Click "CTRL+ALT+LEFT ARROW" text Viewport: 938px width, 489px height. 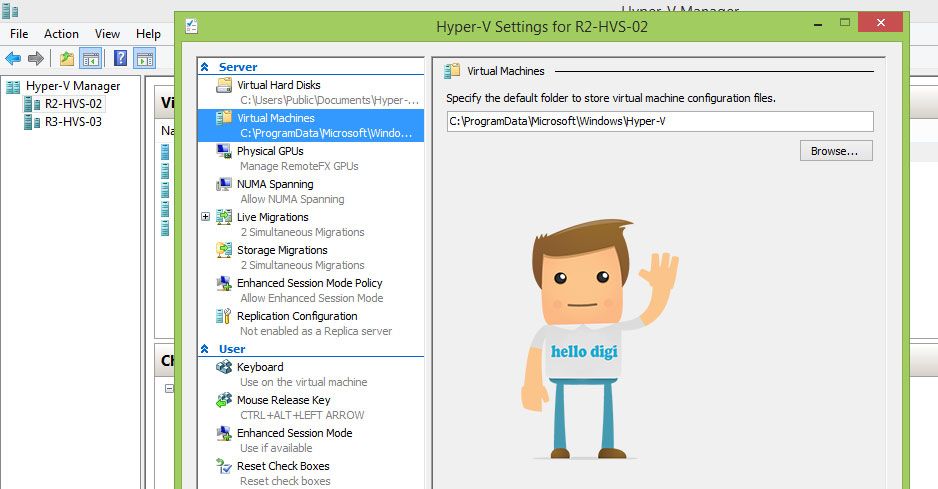coord(302,415)
